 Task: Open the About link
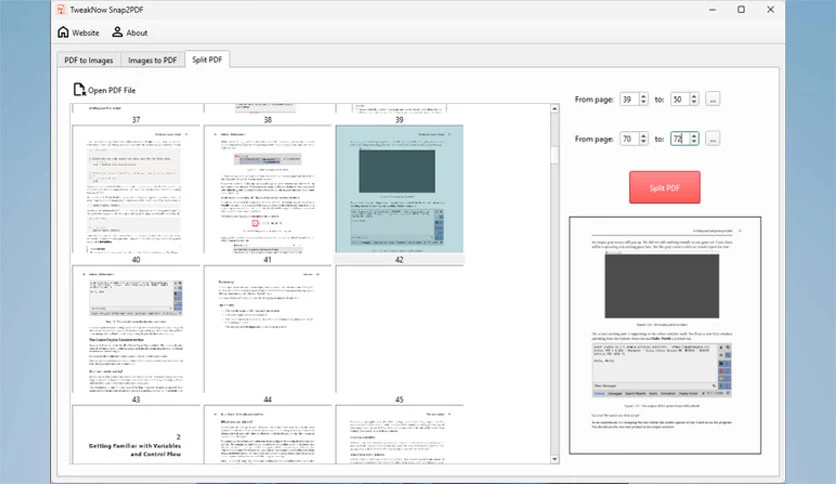pos(137,33)
